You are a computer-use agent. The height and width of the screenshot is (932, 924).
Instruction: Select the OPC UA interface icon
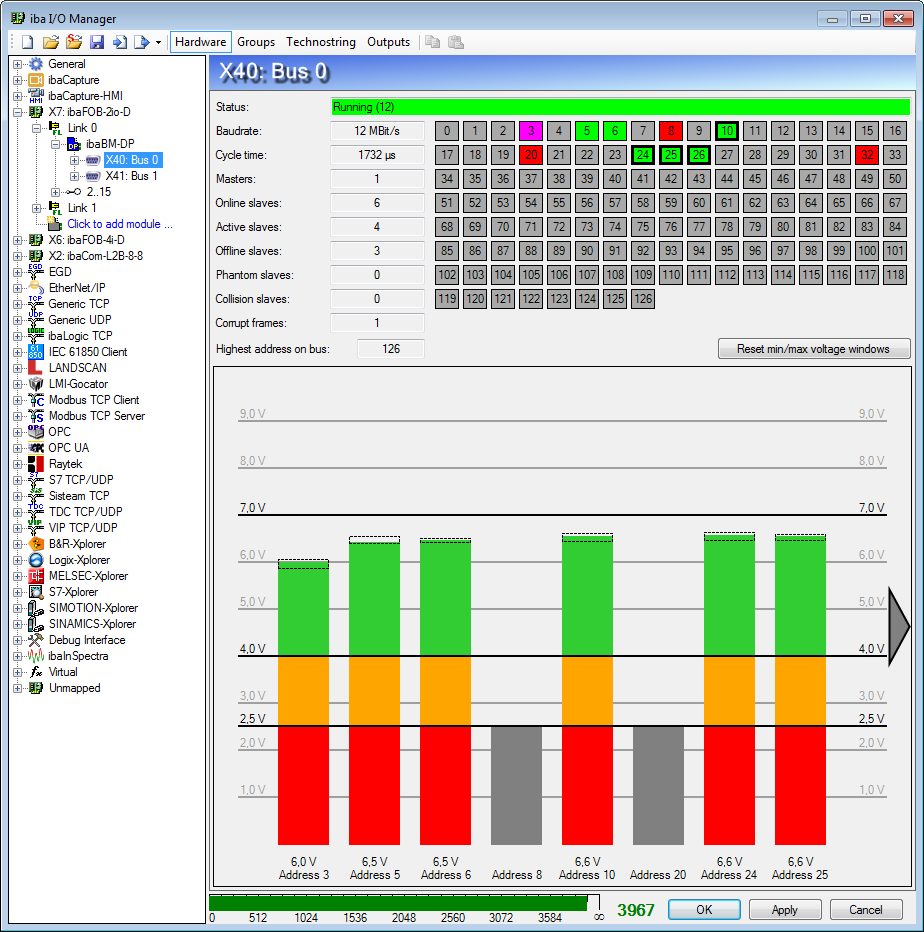pyautogui.click(x=36, y=448)
